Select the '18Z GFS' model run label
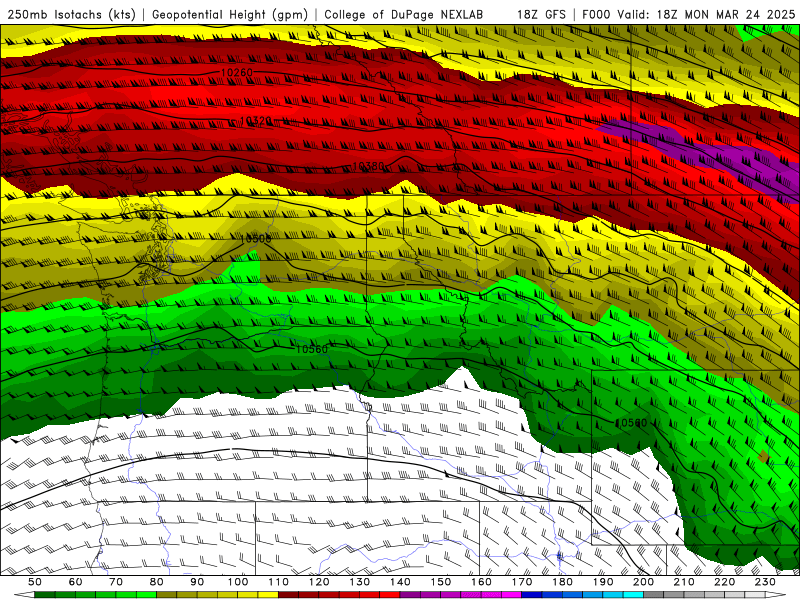800x600 pixels. click(x=541, y=15)
